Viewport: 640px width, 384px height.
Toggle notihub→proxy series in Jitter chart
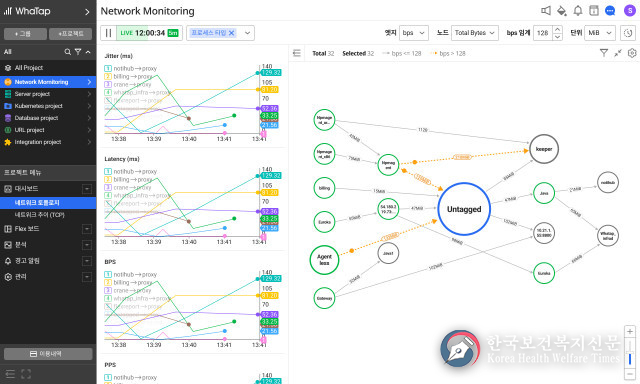[x=131, y=69]
